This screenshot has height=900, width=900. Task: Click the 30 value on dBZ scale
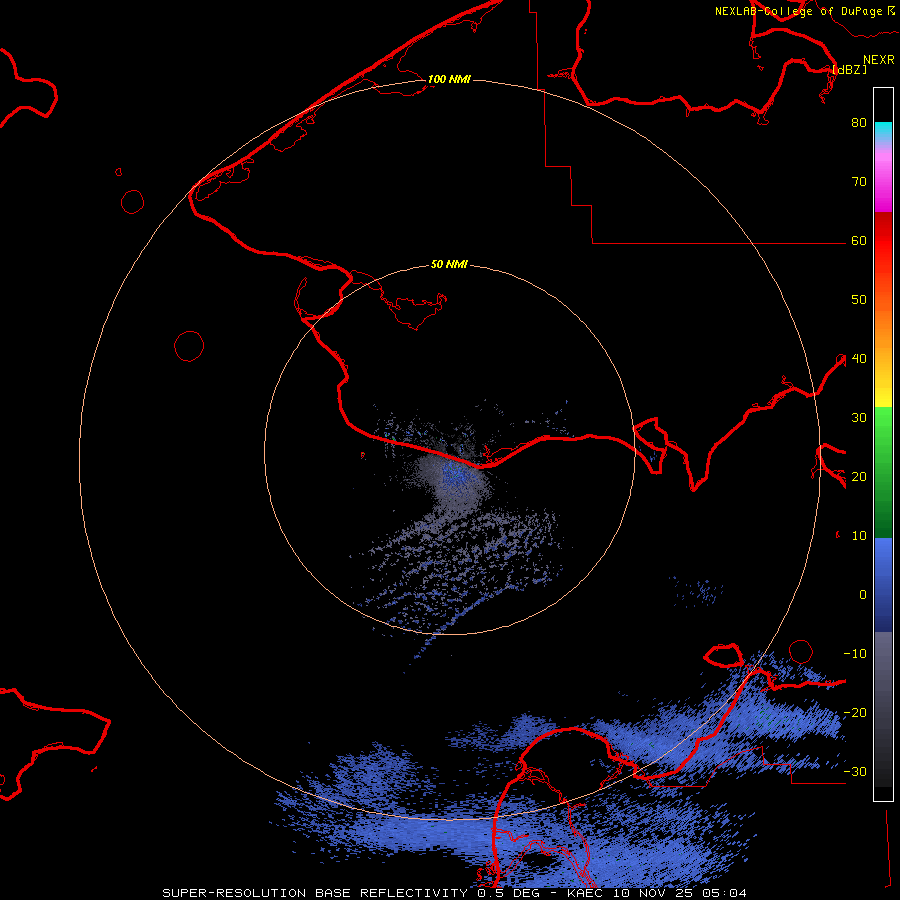tap(859, 417)
